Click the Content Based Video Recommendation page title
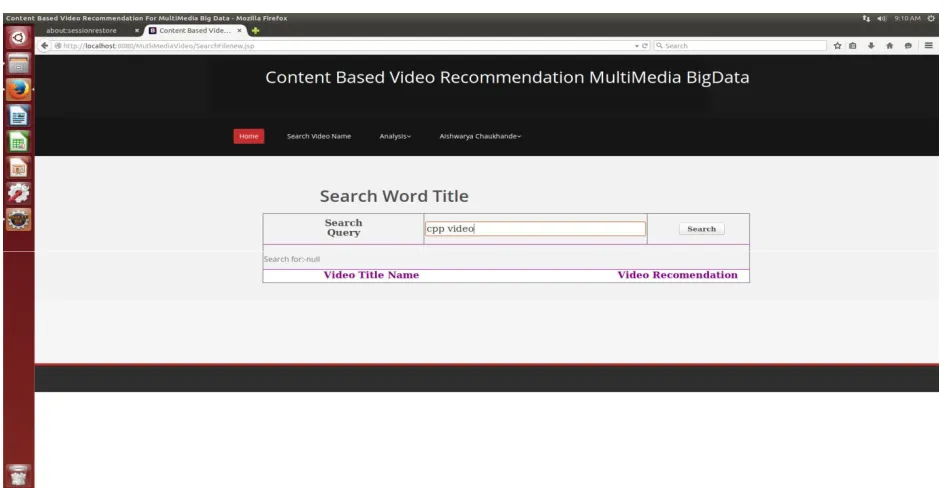The height and width of the screenshot is (488, 944). coord(507,78)
